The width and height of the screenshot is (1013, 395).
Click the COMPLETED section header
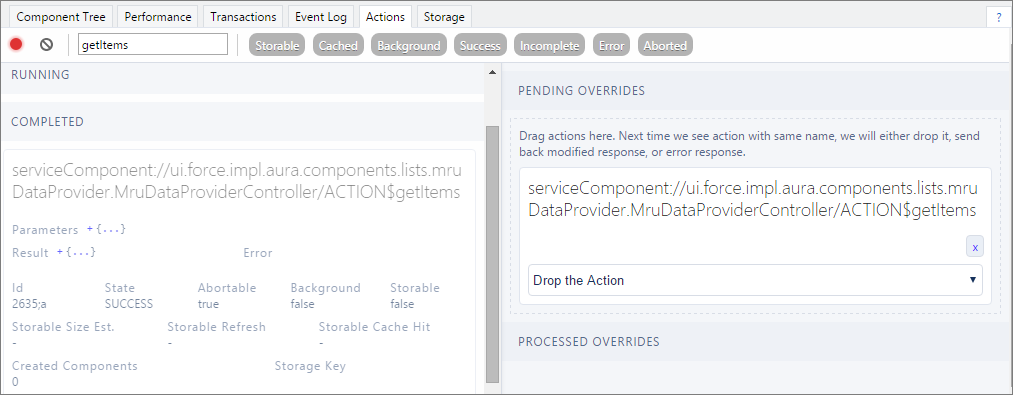242,122
